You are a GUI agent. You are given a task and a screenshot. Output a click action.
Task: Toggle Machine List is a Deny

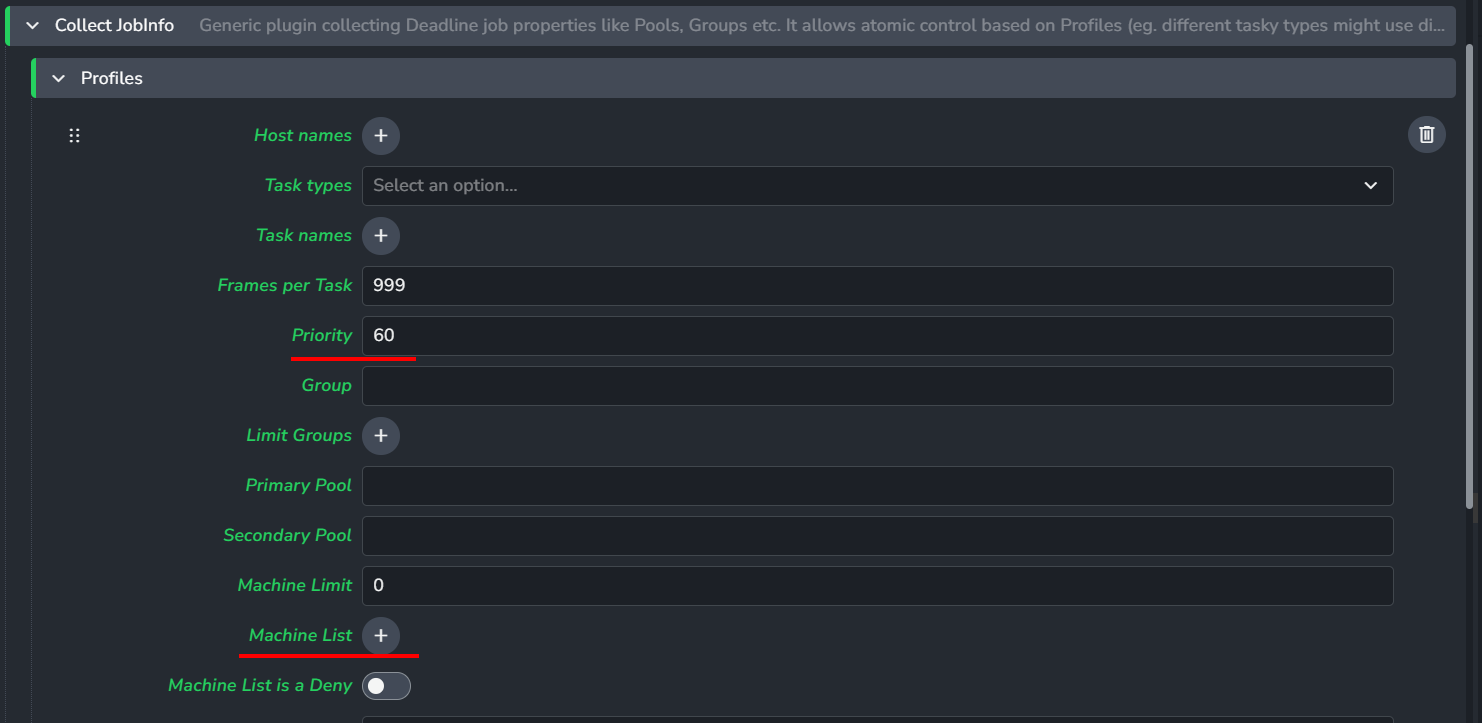pyautogui.click(x=386, y=686)
